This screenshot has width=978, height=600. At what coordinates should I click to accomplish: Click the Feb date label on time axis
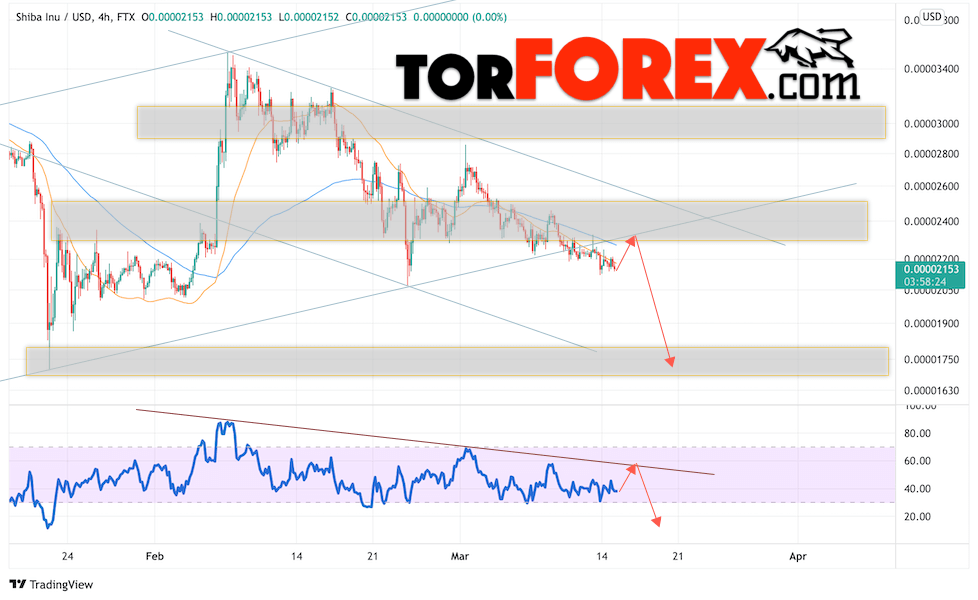click(155, 556)
